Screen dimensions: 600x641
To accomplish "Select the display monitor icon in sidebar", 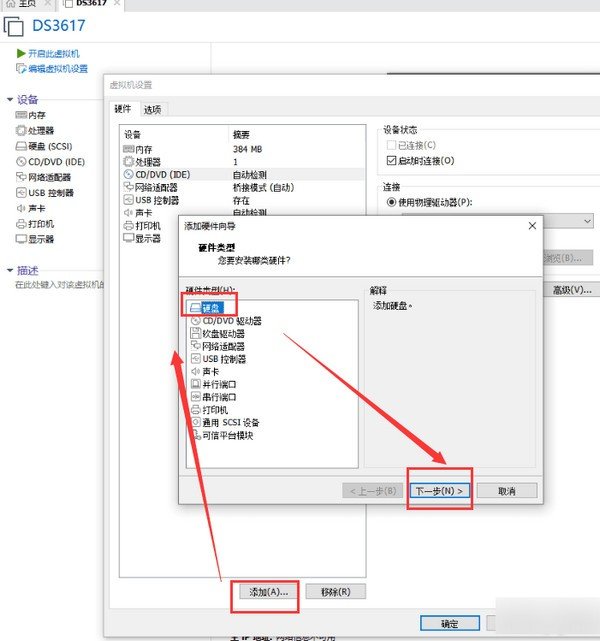I will click(21, 239).
